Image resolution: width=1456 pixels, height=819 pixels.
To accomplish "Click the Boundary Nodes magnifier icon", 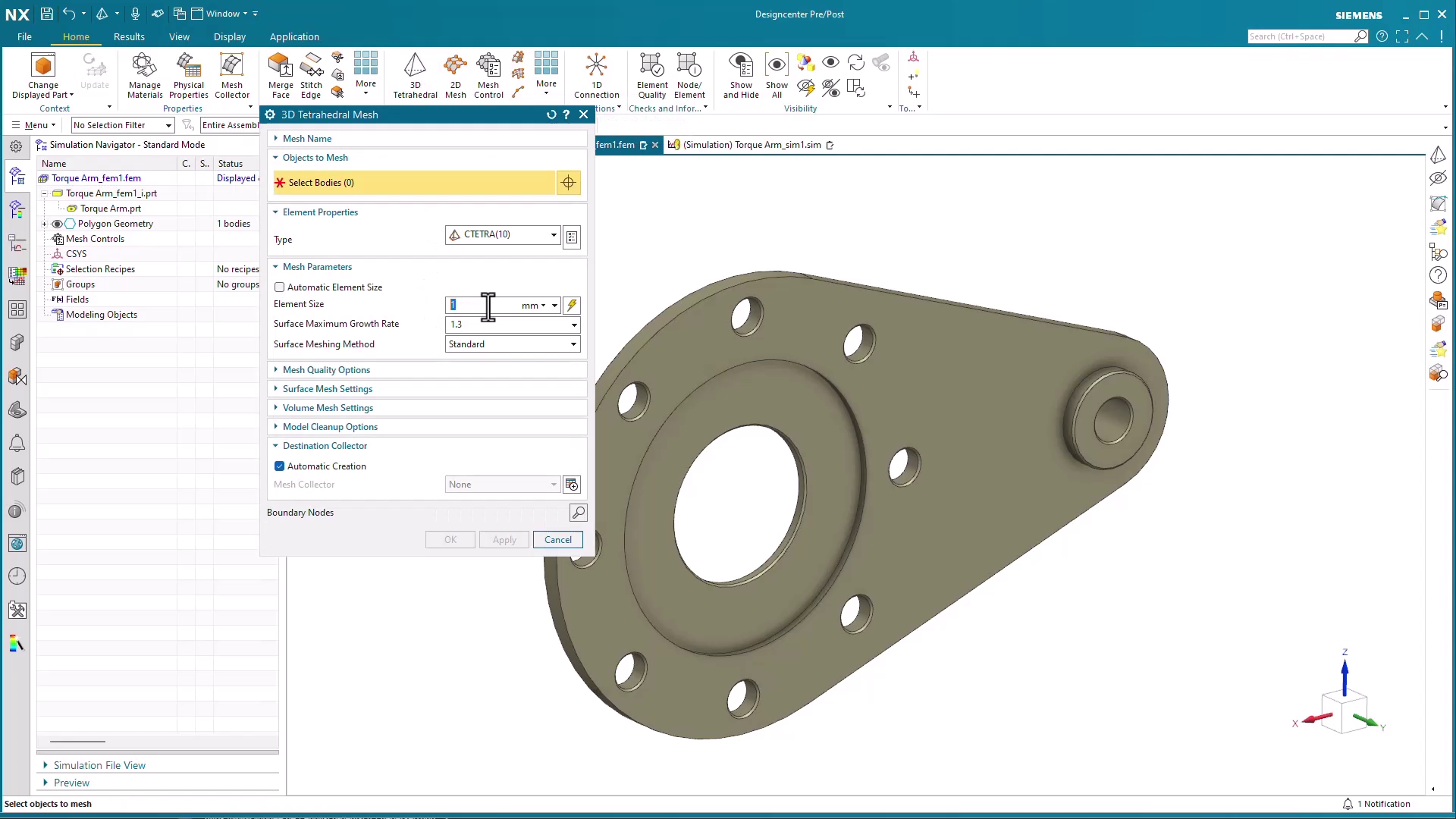I will [x=578, y=513].
